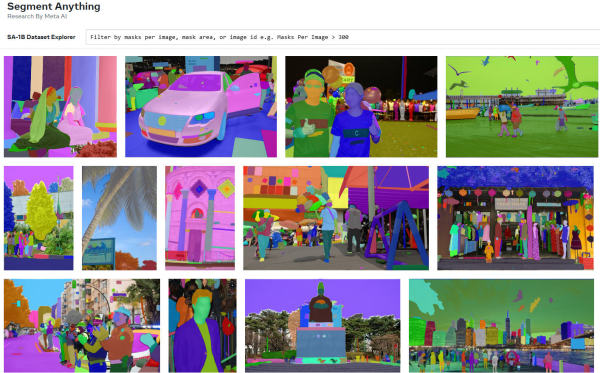600x373 pixels.
Task: Click the Research By Meta AI subtitle
Action: [37, 16]
